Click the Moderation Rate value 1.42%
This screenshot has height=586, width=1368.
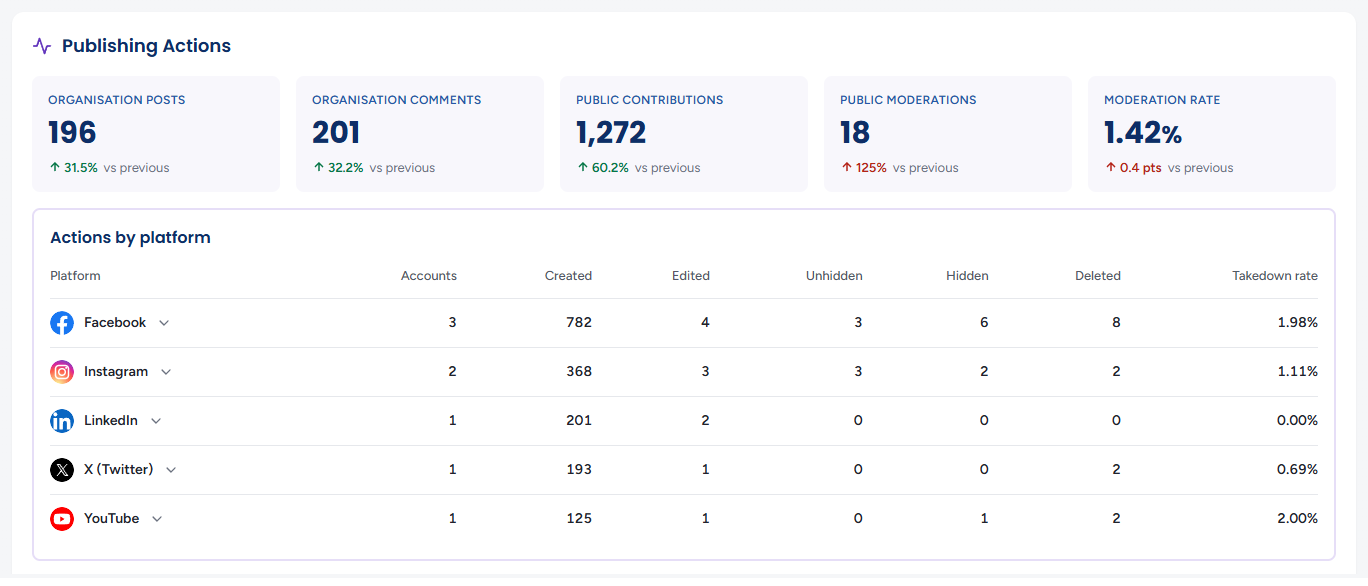[1143, 133]
